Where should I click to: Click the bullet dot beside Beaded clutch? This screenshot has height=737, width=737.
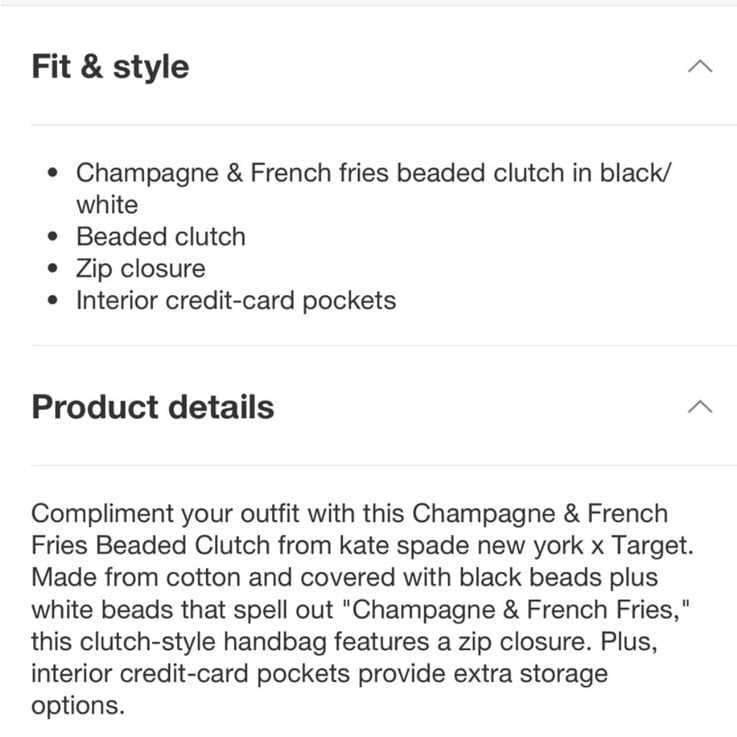(x=53, y=236)
